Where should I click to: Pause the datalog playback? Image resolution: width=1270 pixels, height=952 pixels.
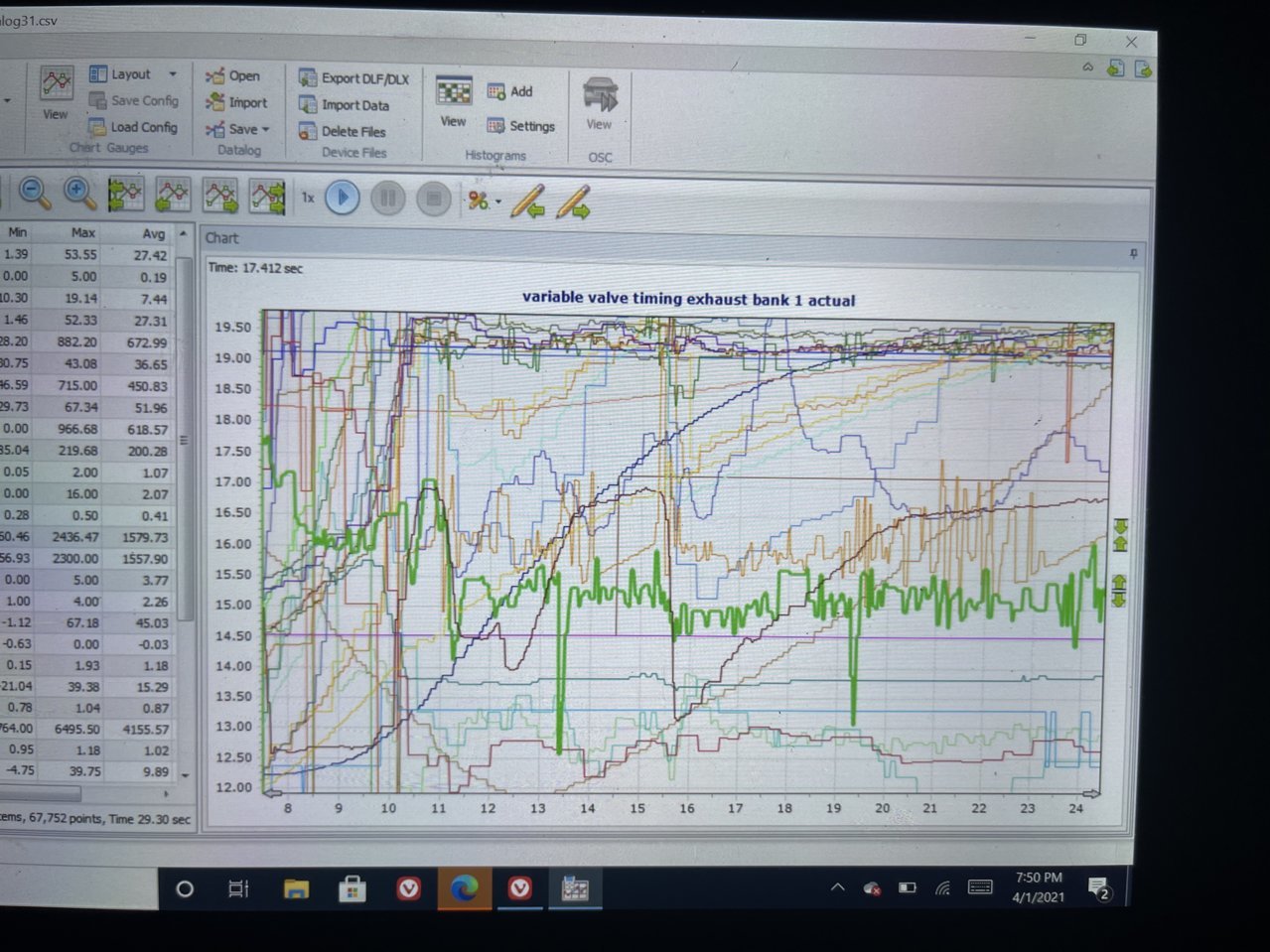(388, 199)
